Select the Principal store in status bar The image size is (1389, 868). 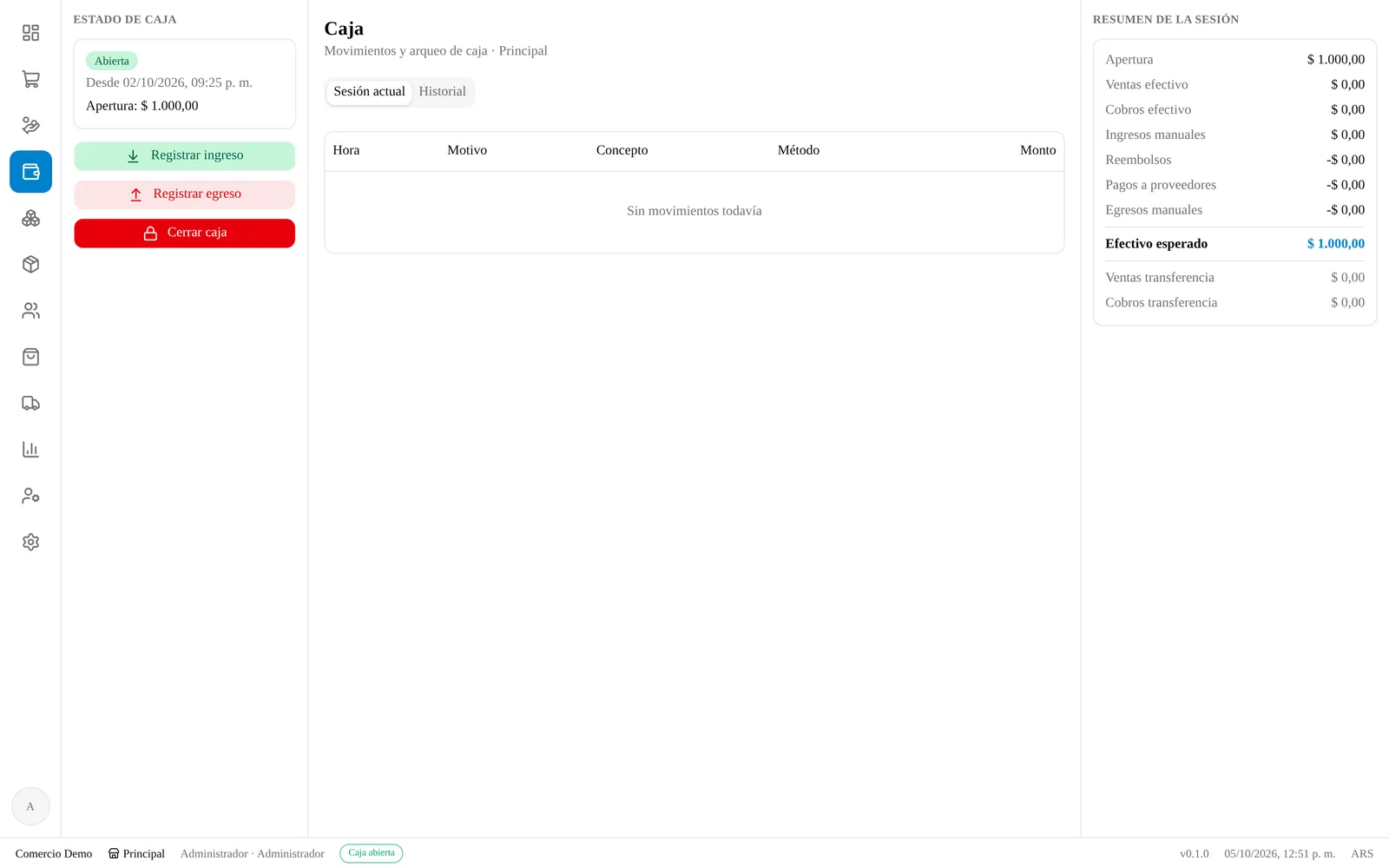(136, 854)
